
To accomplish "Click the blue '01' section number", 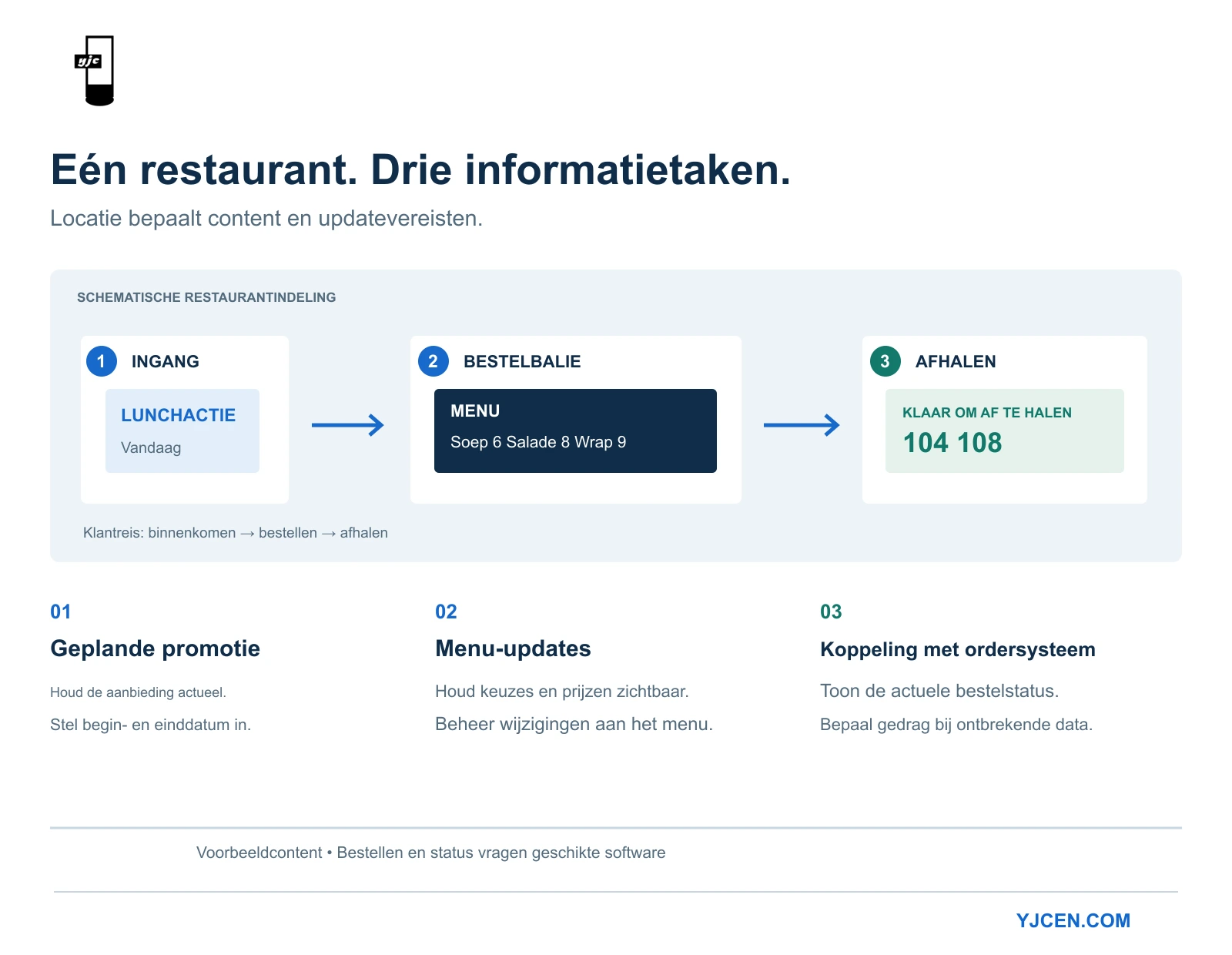I will pyautogui.click(x=61, y=612).
